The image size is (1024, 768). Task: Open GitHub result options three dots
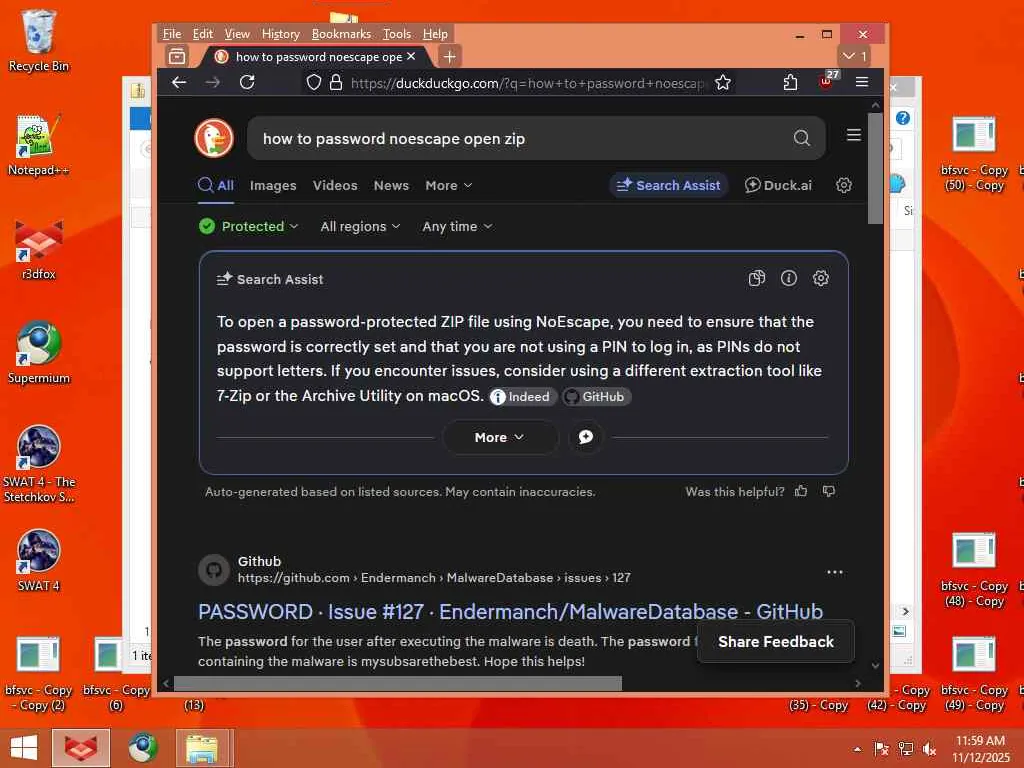pyautogui.click(x=835, y=572)
